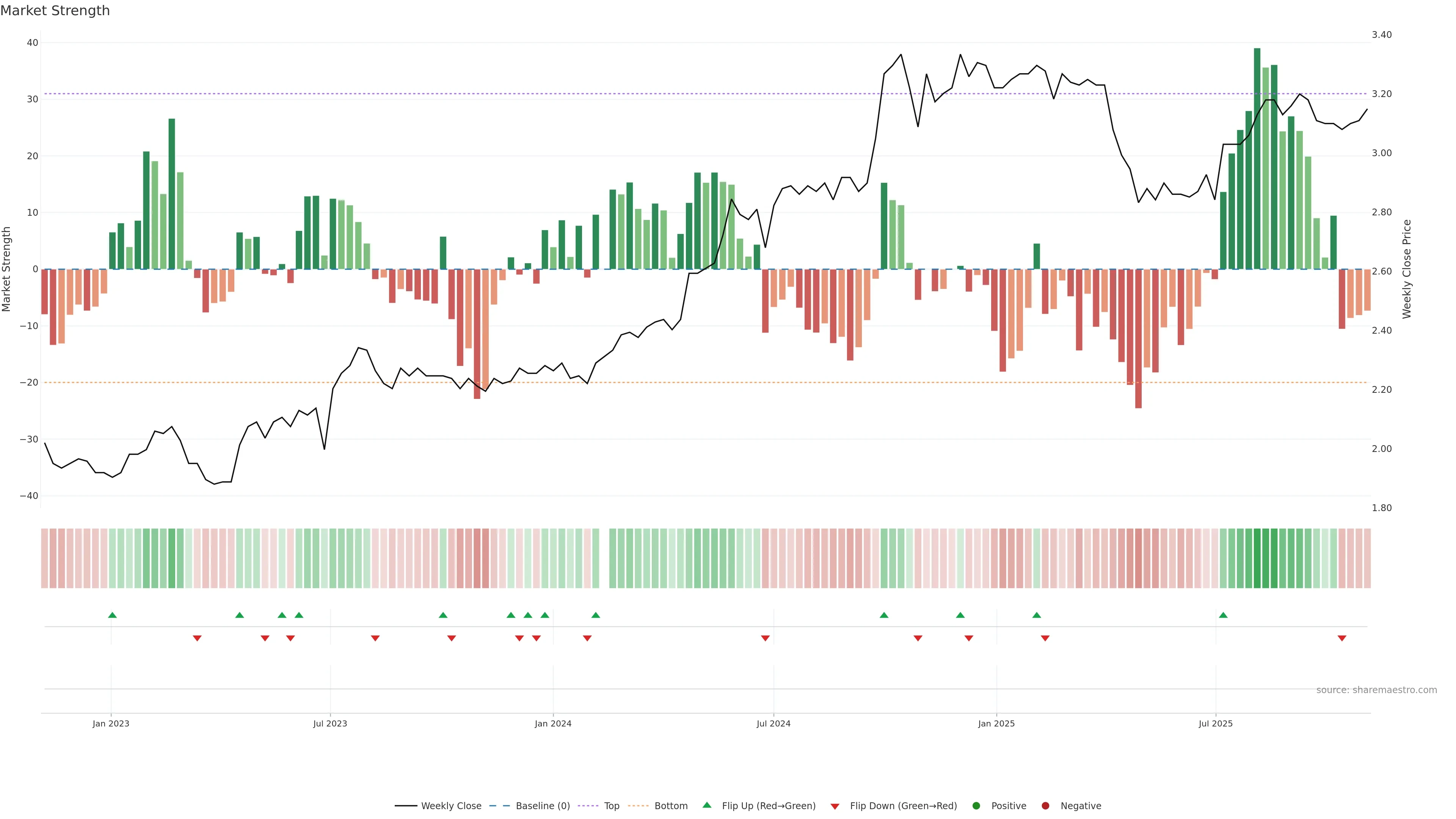Image resolution: width=1456 pixels, height=819 pixels.
Task: Click the red Flip Down legend triangle
Action: point(835,806)
